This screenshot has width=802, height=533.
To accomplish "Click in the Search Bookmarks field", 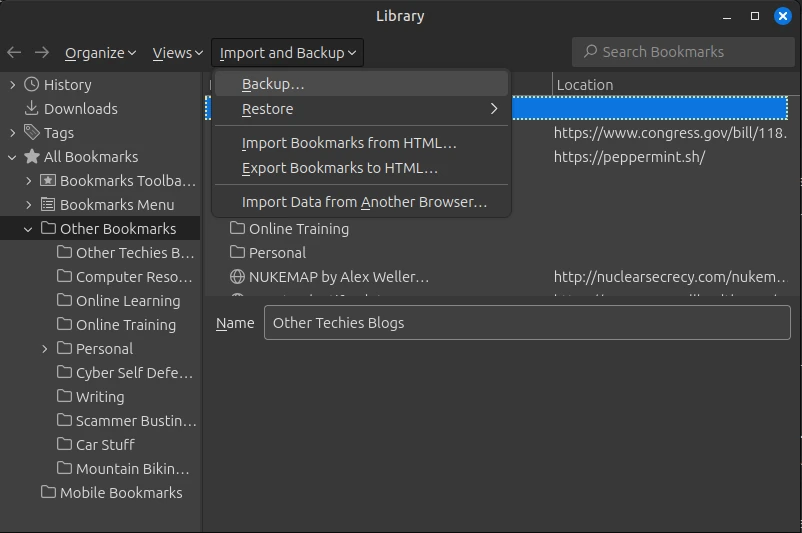I will point(683,52).
